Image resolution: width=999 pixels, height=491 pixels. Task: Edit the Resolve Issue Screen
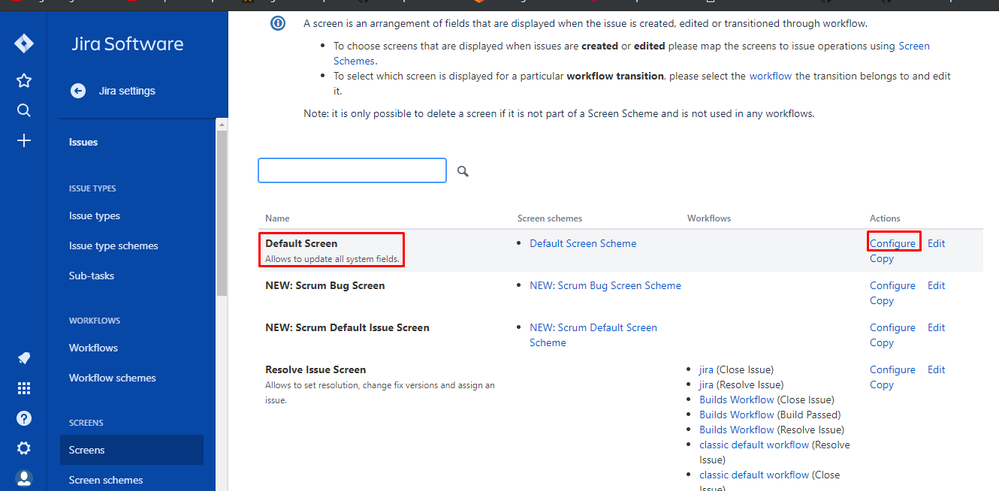click(936, 369)
